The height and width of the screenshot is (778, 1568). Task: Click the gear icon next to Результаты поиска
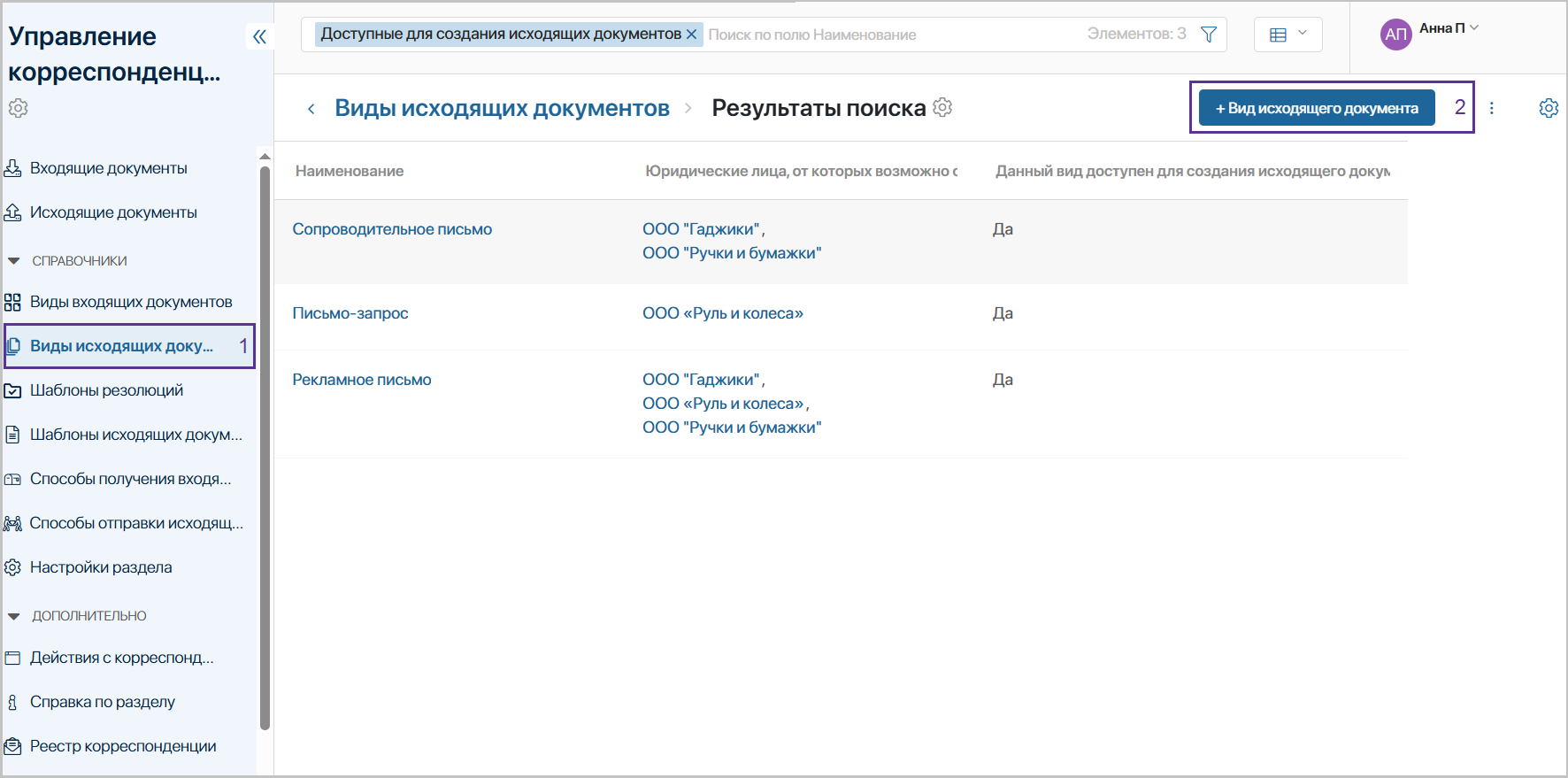click(x=942, y=107)
